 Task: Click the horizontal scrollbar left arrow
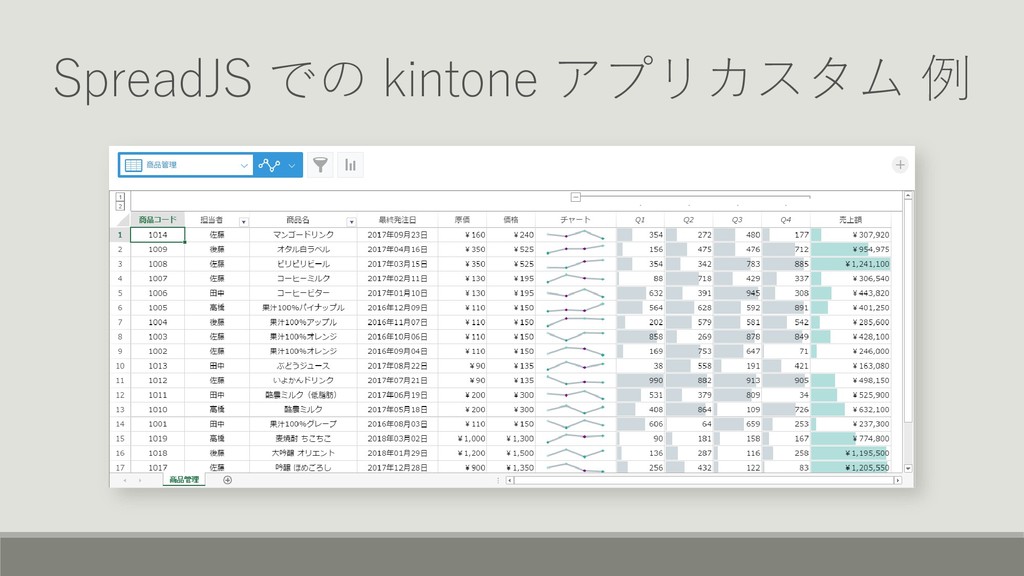tap(510, 481)
